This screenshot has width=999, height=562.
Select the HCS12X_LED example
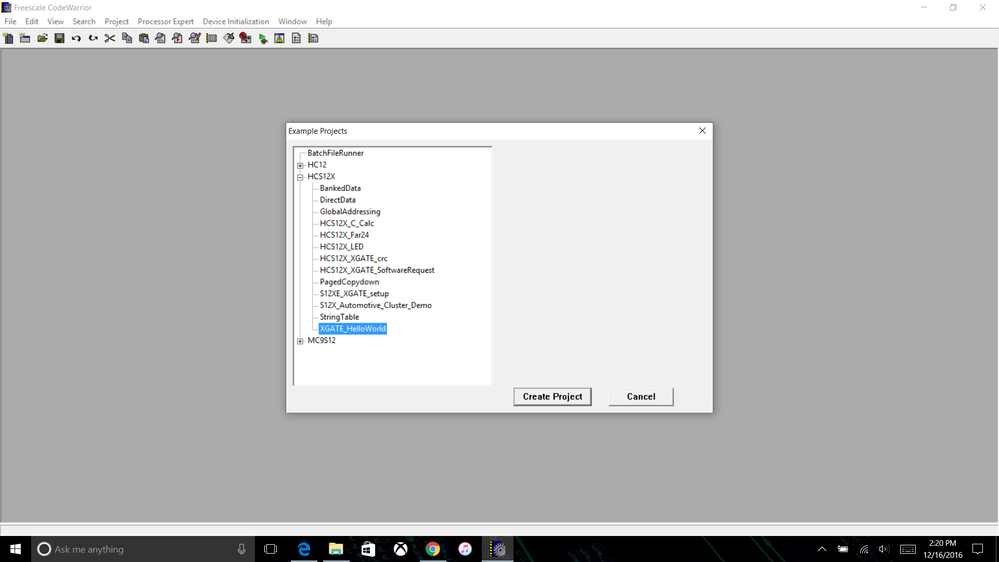(x=341, y=247)
